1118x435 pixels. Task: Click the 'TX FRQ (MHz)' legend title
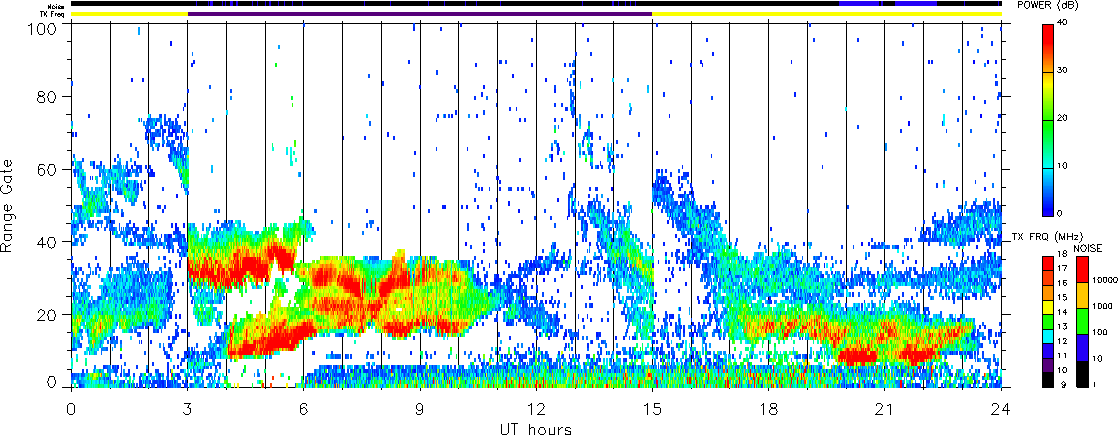pyautogui.click(x=1047, y=237)
